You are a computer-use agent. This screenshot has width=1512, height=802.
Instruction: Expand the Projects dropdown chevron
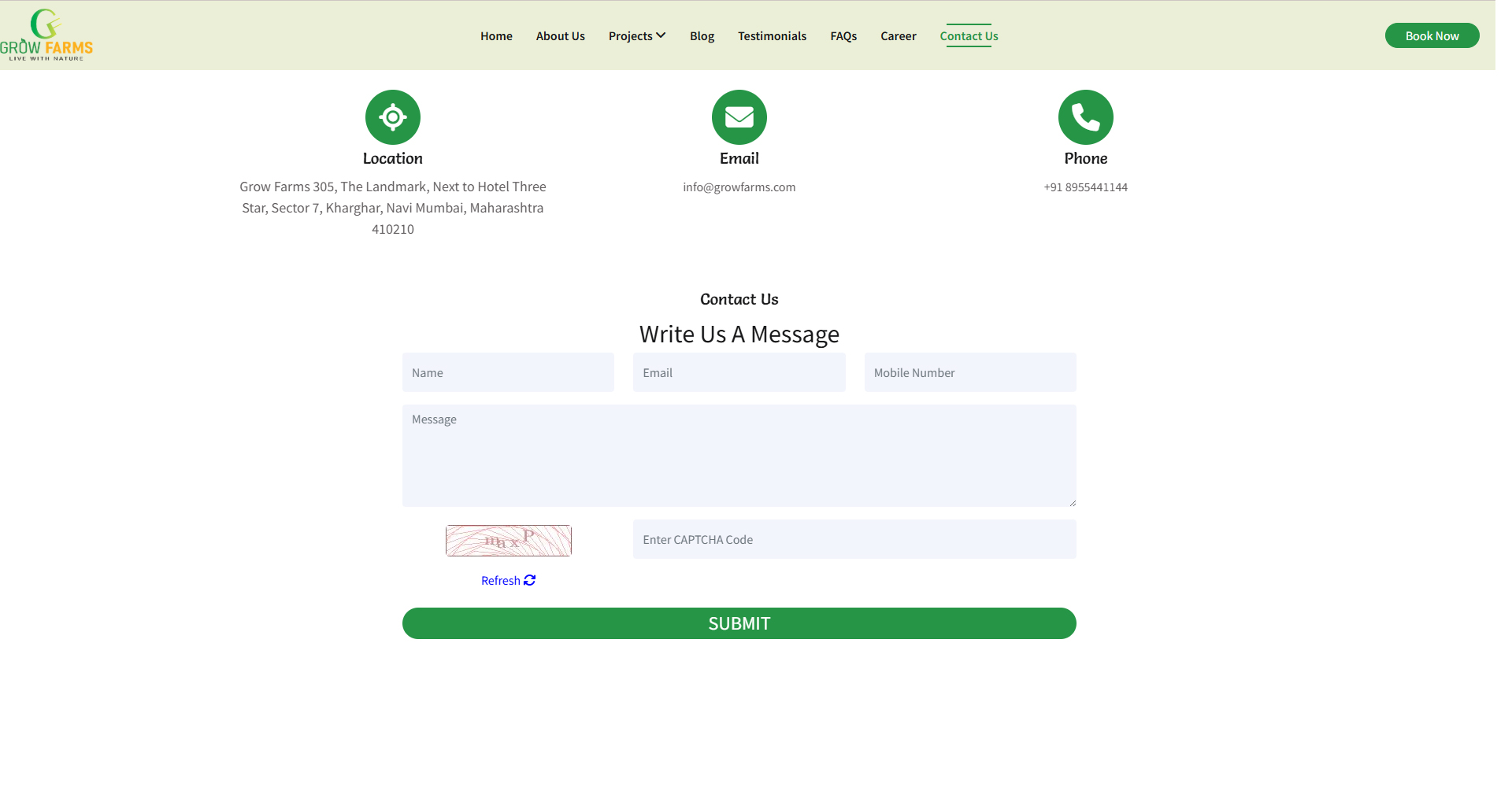[x=661, y=35]
